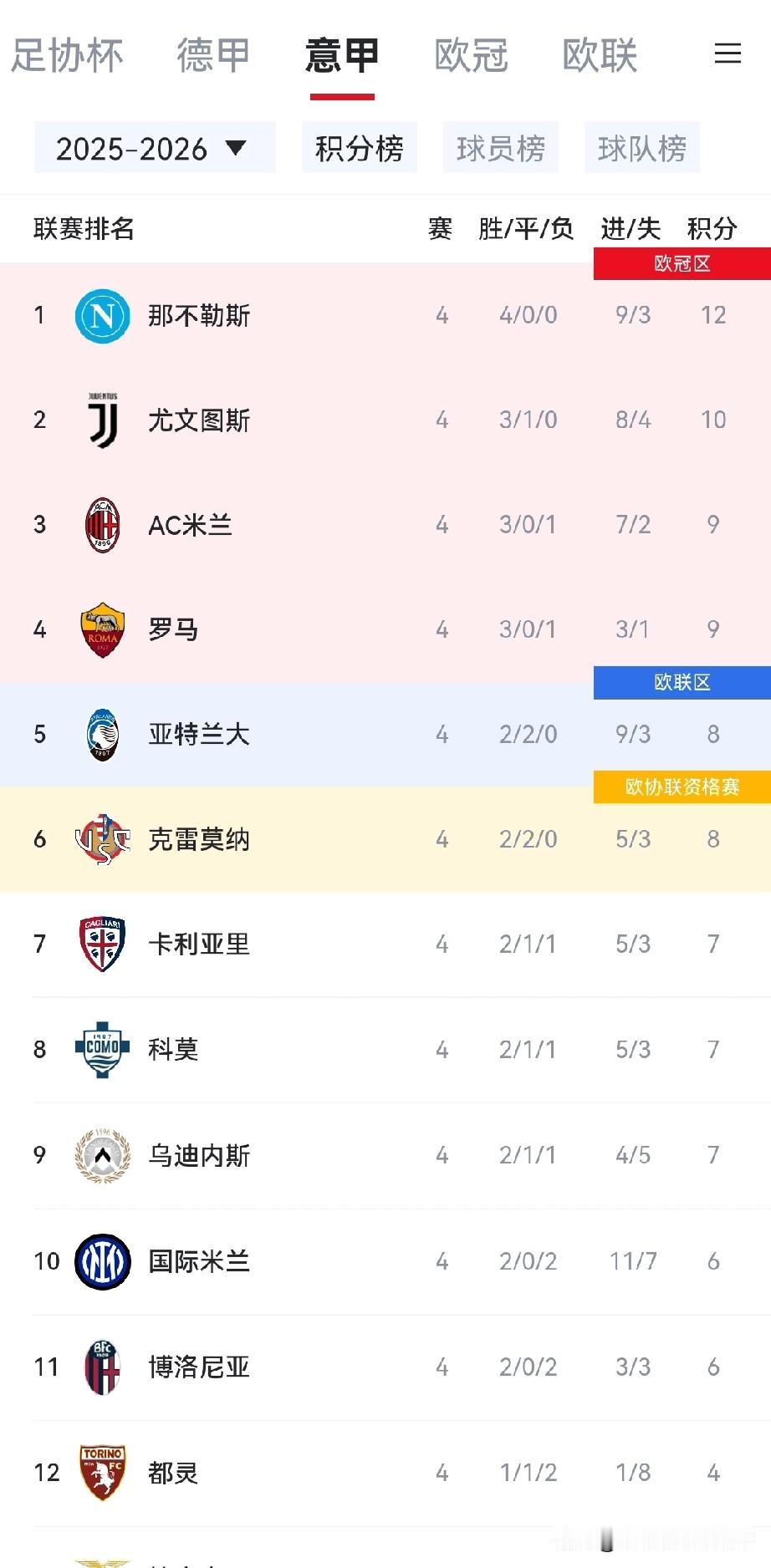Tap the Atalanta club logo
The height and width of the screenshot is (1568, 771).
(103, 735)
